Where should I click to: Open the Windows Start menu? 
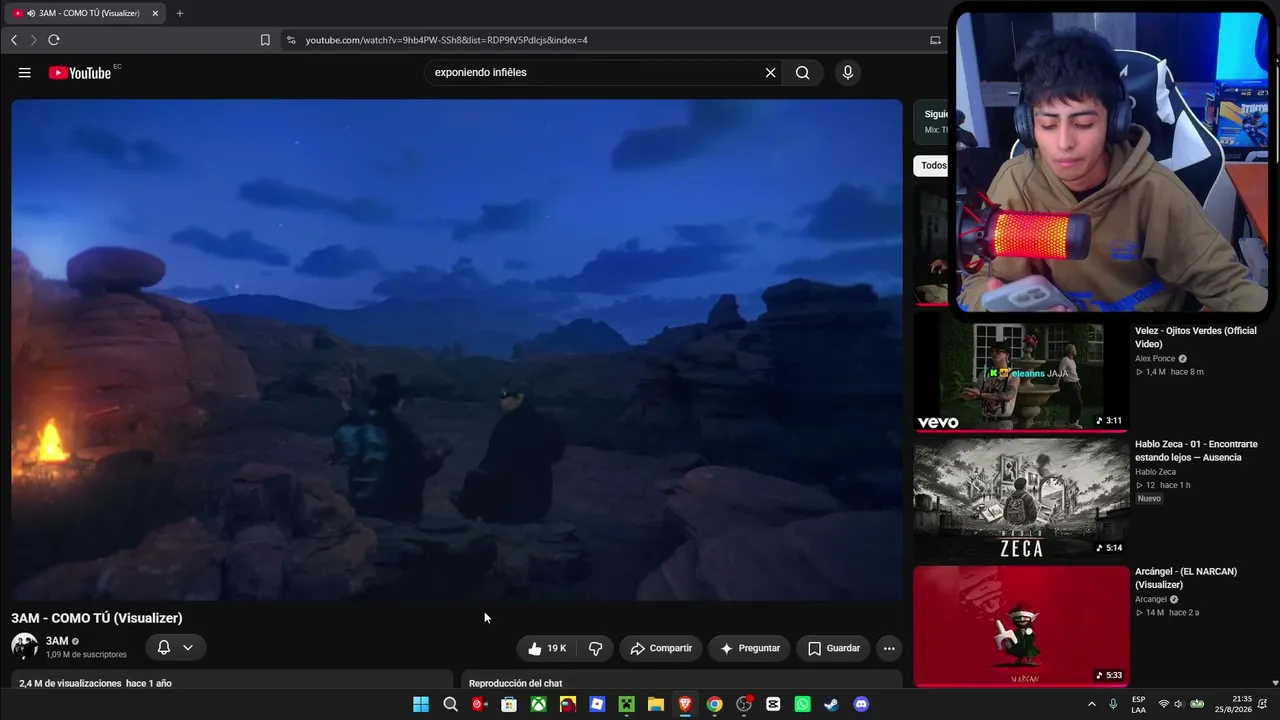pyautogui.click(x=421, y=704)
